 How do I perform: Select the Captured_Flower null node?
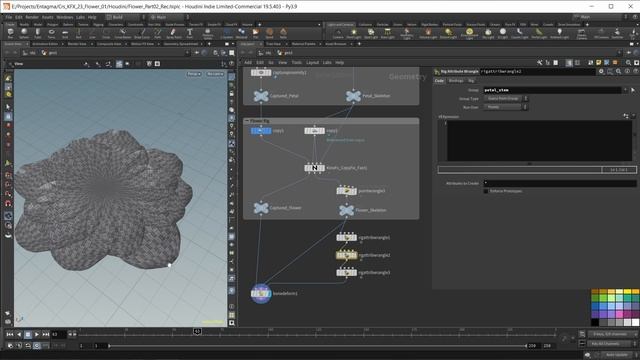coord(261,208)
